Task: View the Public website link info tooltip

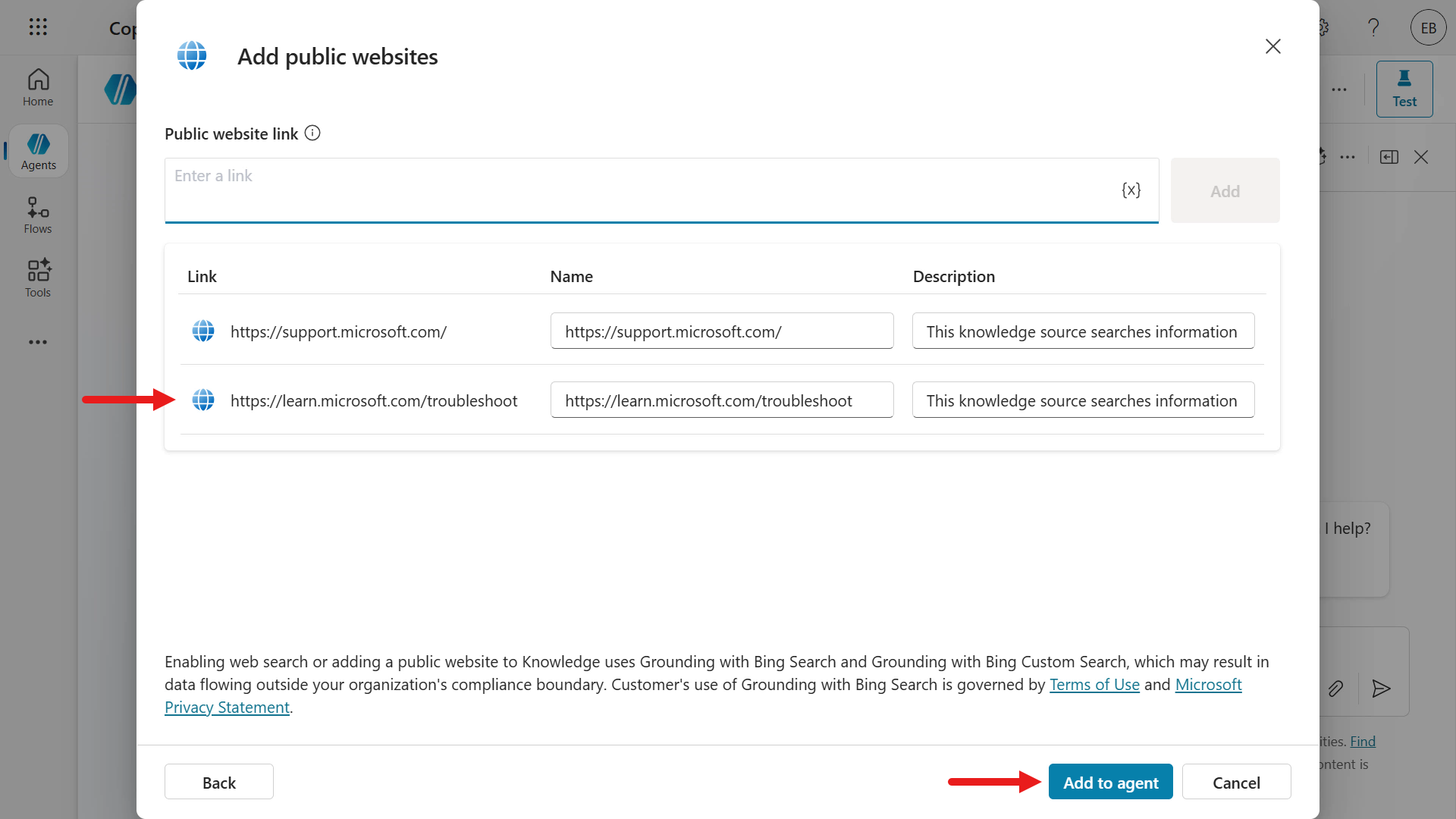Action: 312,133
